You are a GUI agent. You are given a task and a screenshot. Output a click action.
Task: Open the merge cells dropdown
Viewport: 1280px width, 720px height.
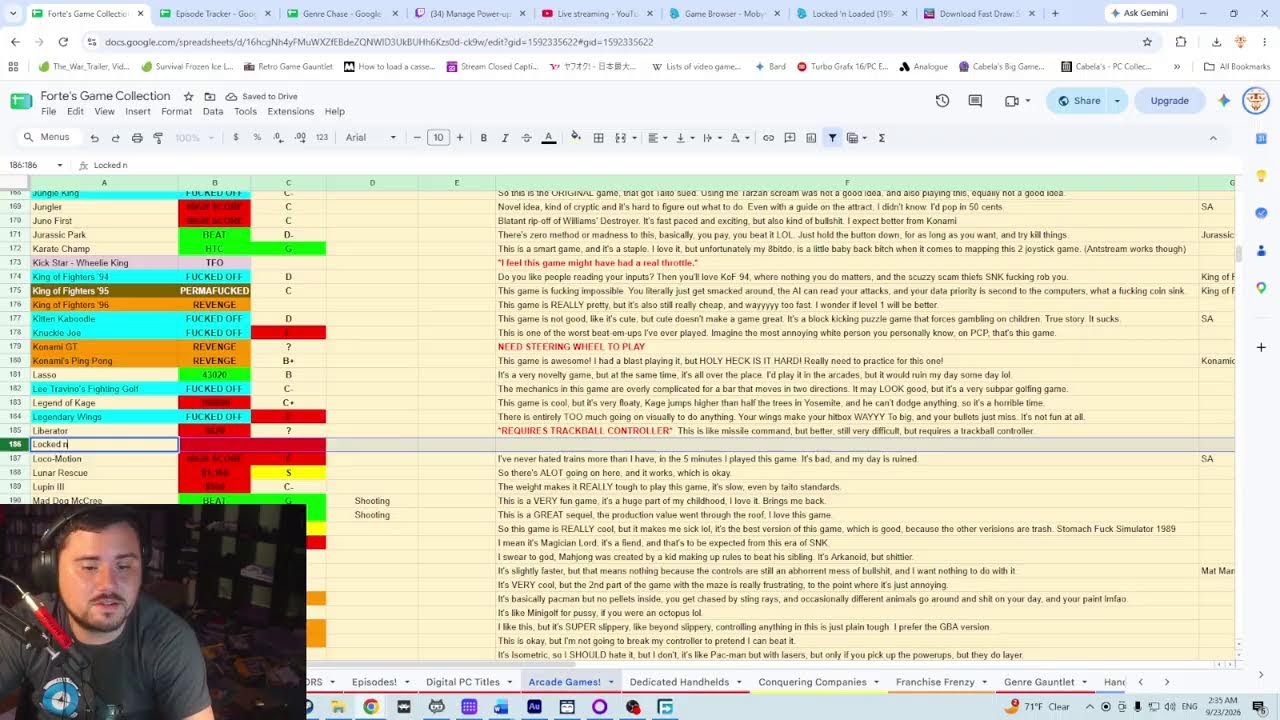click(633, 138)
